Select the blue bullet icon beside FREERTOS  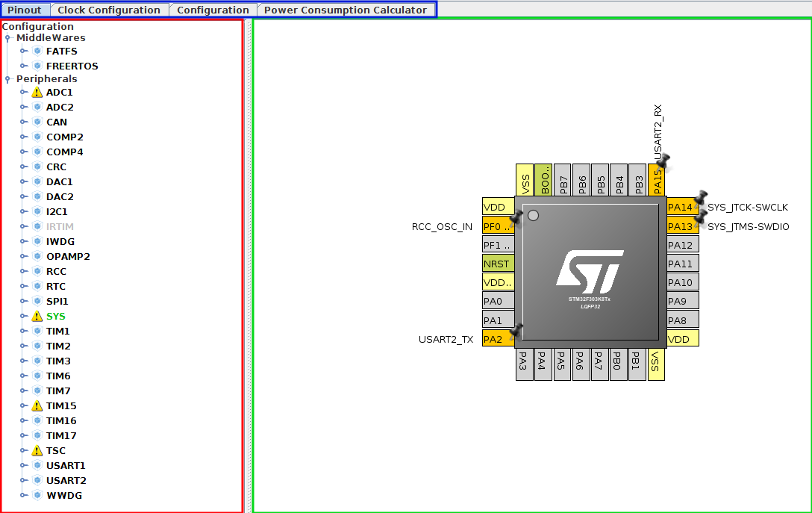pyautogui.click(x=37, y=66)
